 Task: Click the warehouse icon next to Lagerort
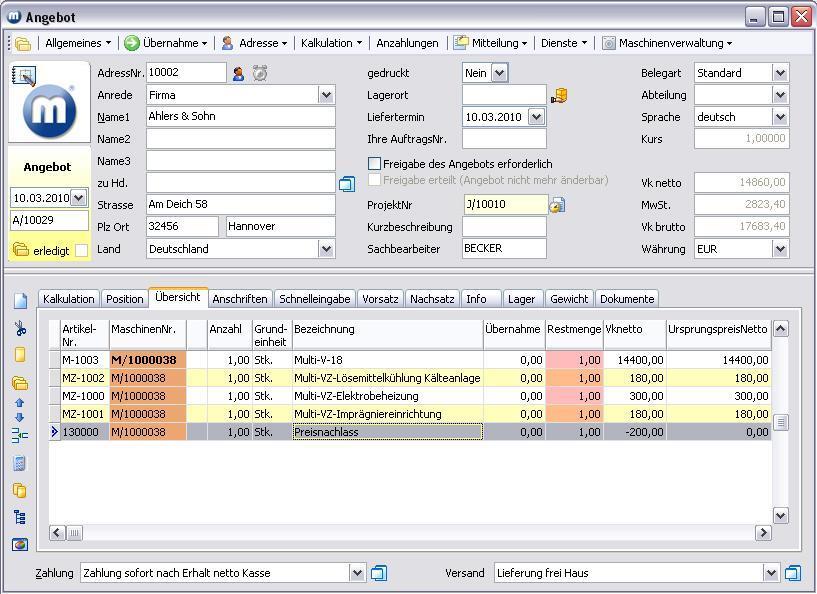pos(560,95)
